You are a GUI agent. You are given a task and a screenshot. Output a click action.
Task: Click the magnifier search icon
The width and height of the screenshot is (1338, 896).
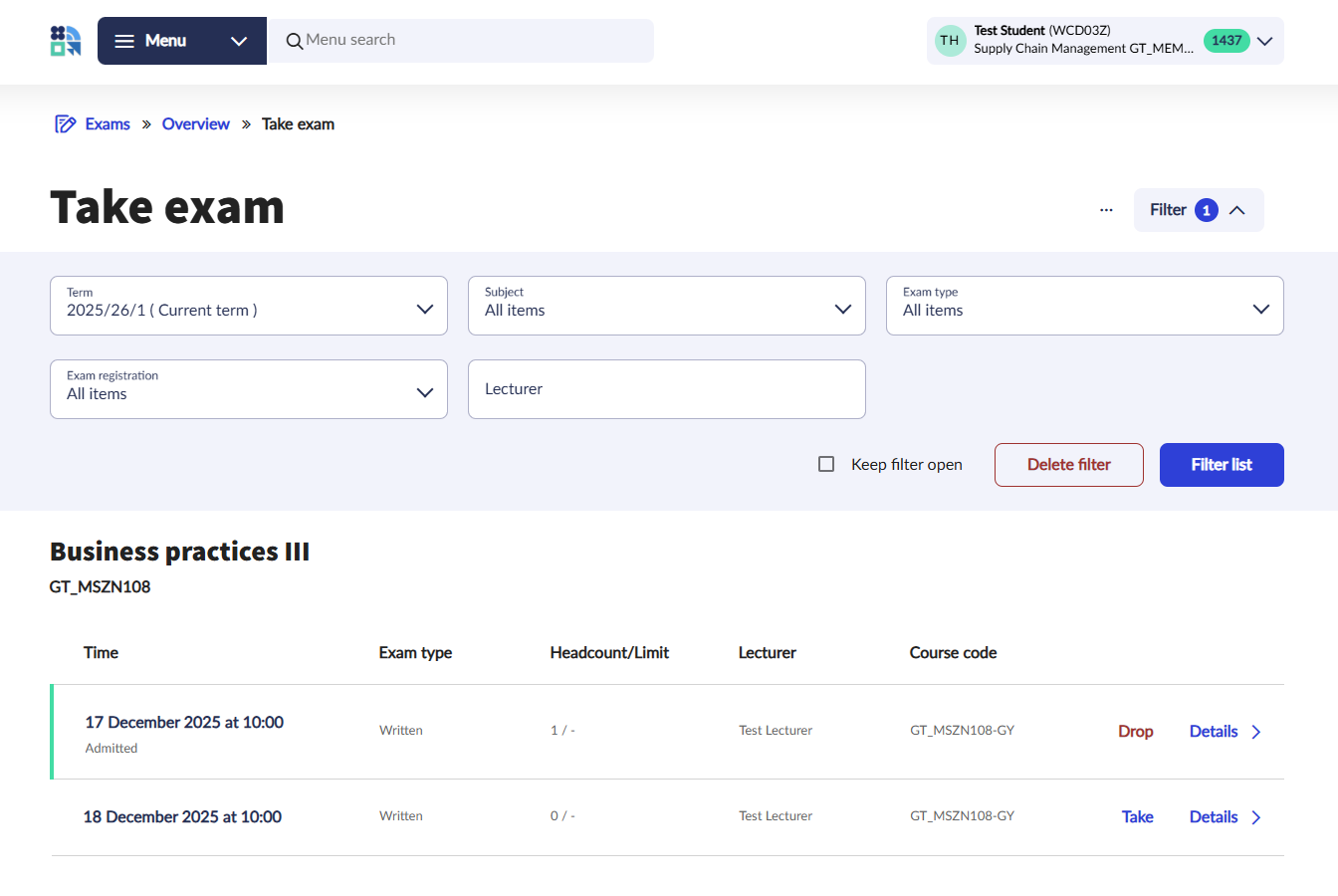pyautogui.click(x=294, y=41)
